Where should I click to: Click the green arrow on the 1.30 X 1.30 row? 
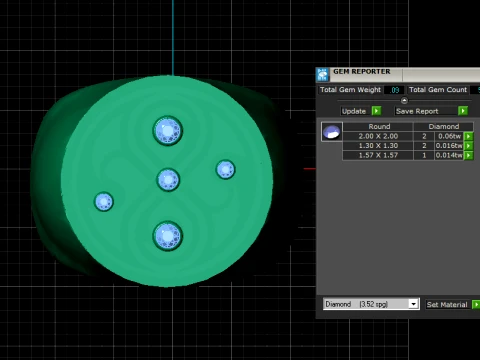coord(469,146)
